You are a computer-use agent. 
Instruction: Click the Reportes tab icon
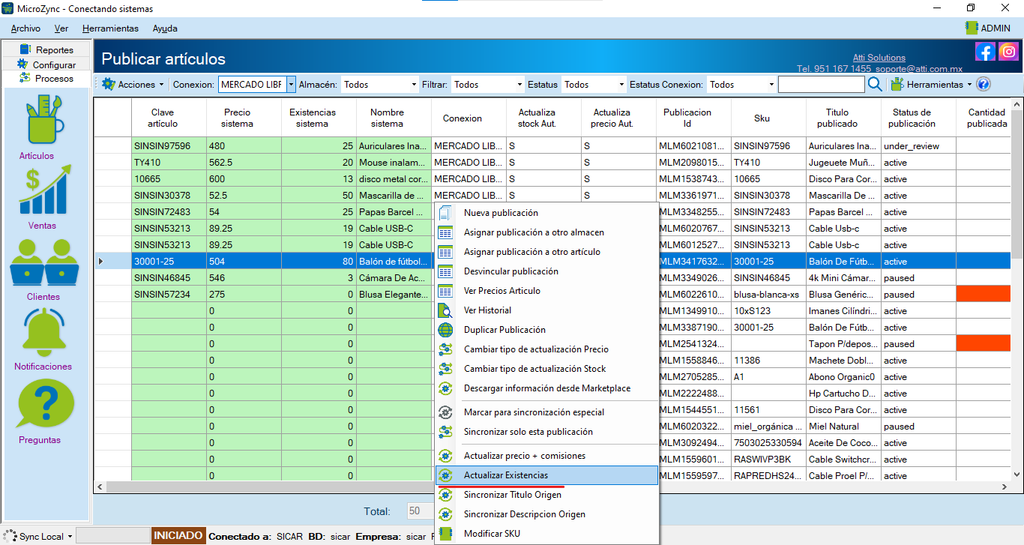(x=25, y=49)
